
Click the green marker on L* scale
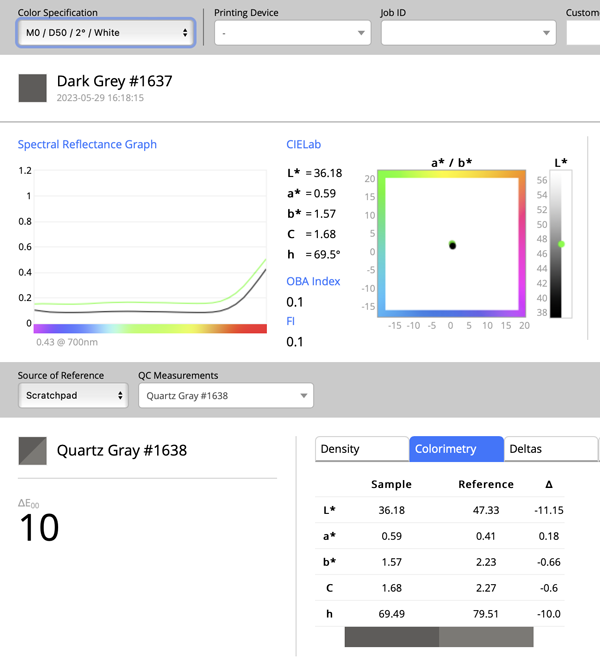[561, 244]
